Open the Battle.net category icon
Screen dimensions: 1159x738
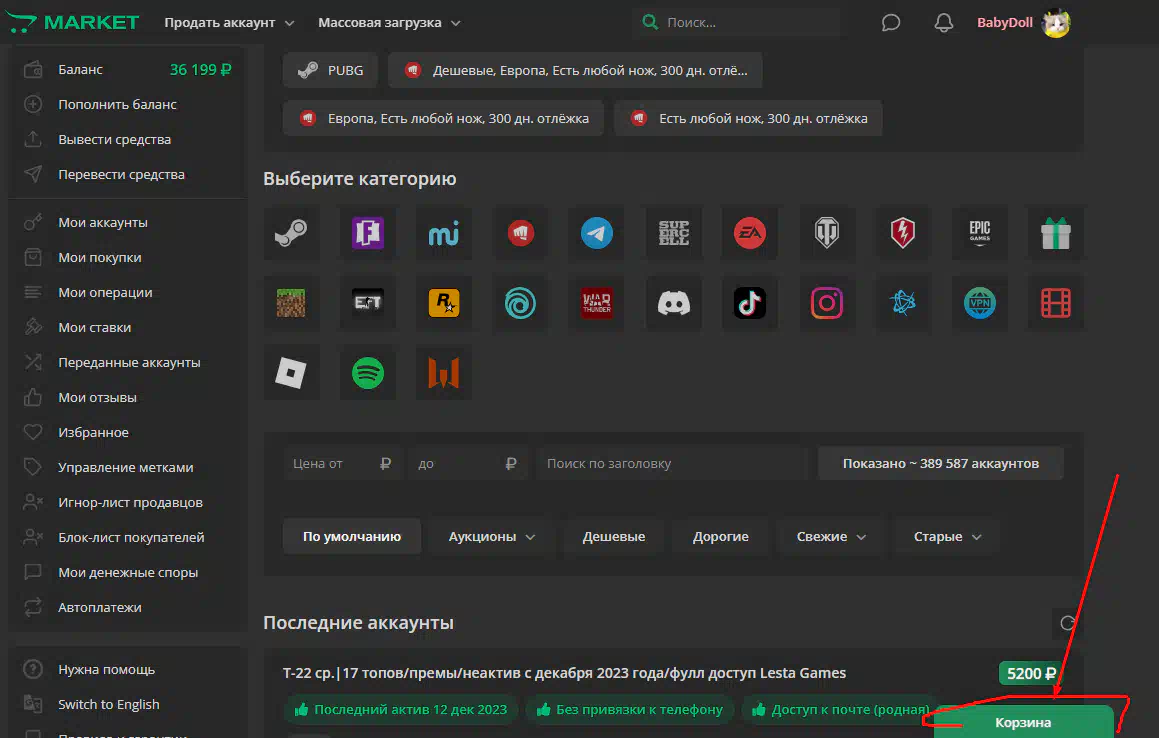(x=903, y=302)
